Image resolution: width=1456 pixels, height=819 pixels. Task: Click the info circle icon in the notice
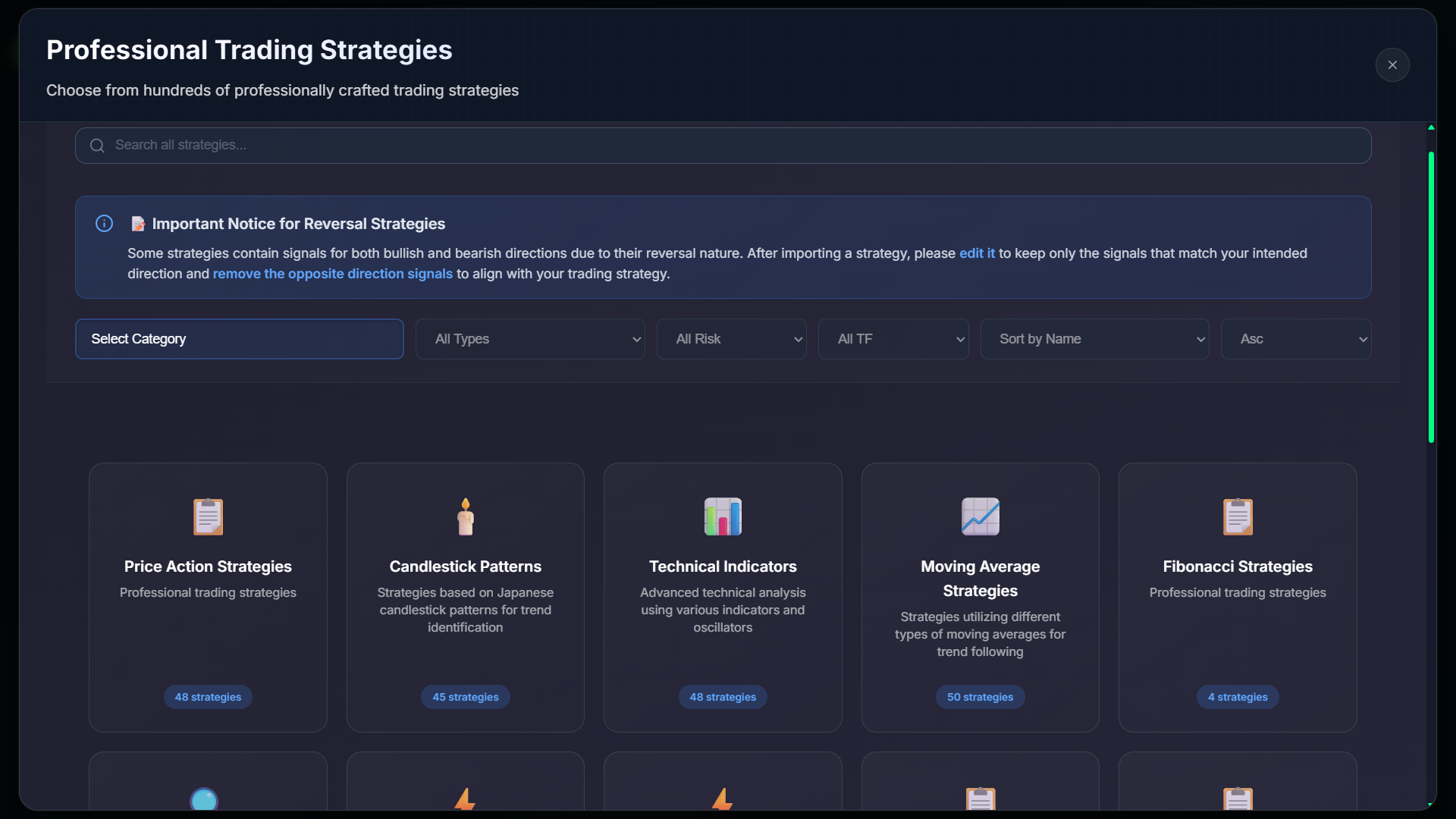click(x=104, y=224)
